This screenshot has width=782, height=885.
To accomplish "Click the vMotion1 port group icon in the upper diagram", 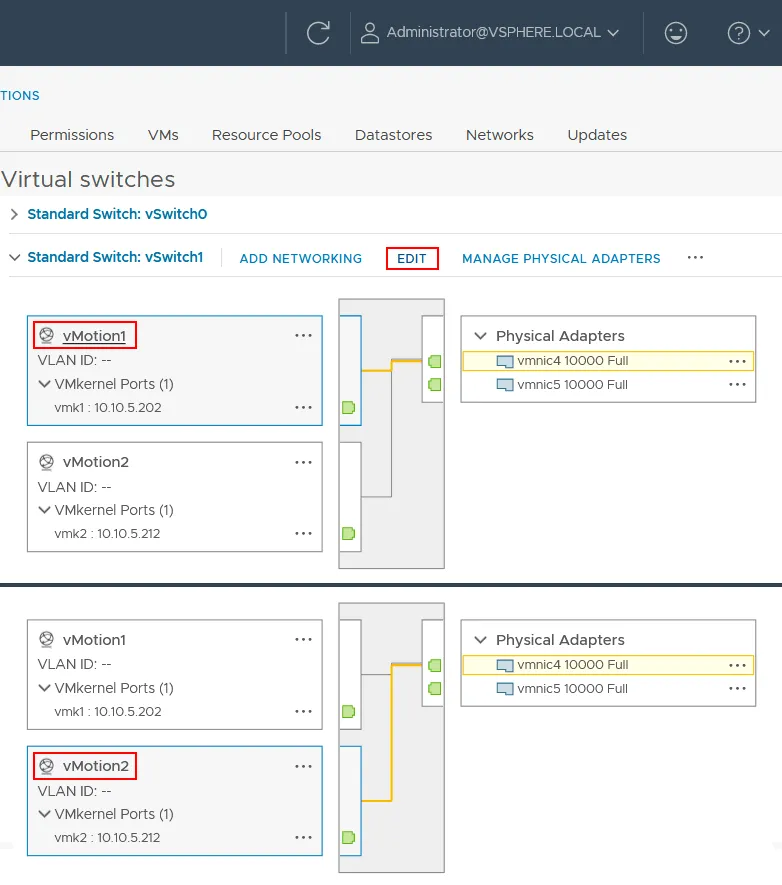I will click(46, 336).
